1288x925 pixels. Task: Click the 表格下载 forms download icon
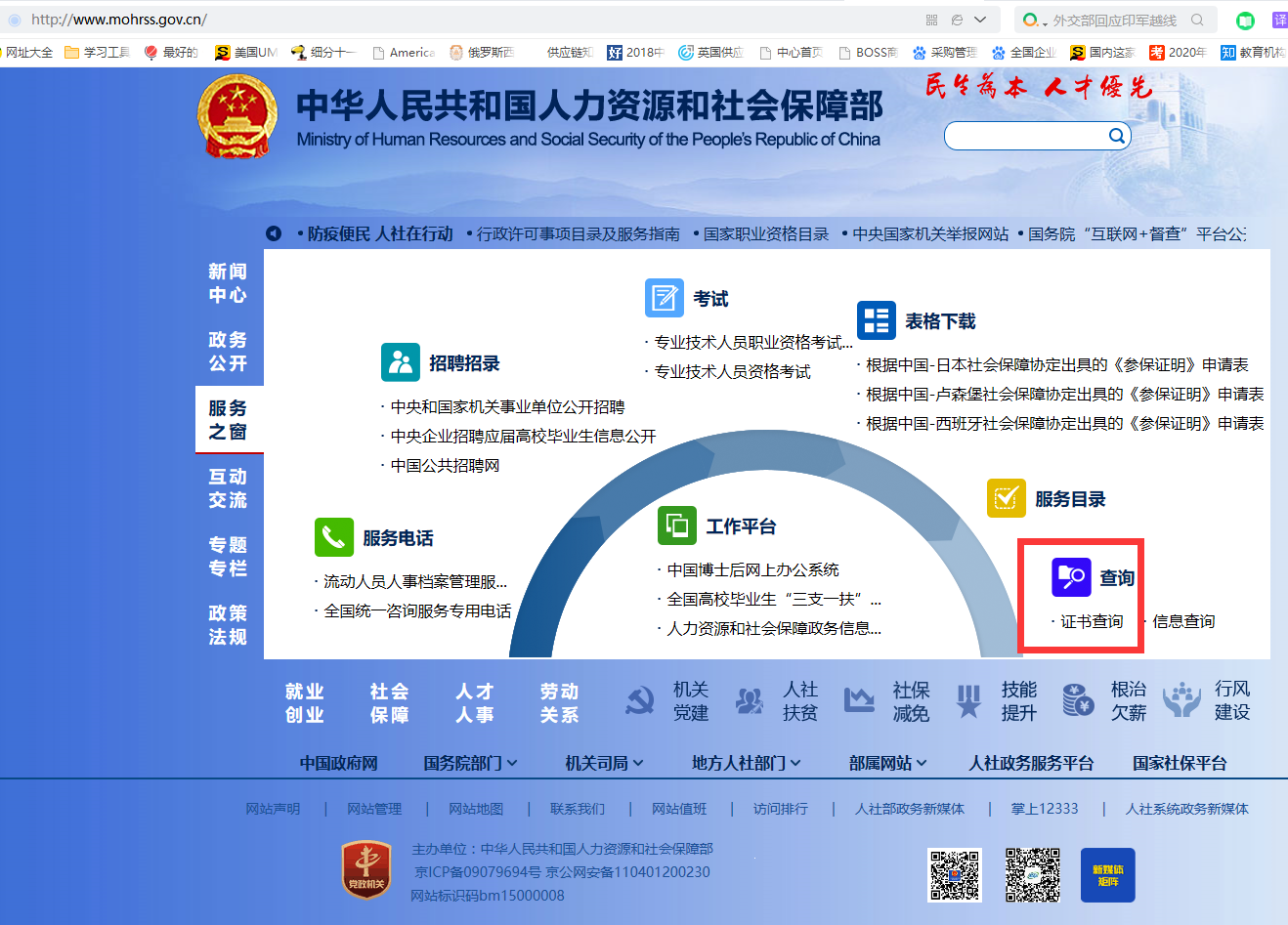coord(876,320)
